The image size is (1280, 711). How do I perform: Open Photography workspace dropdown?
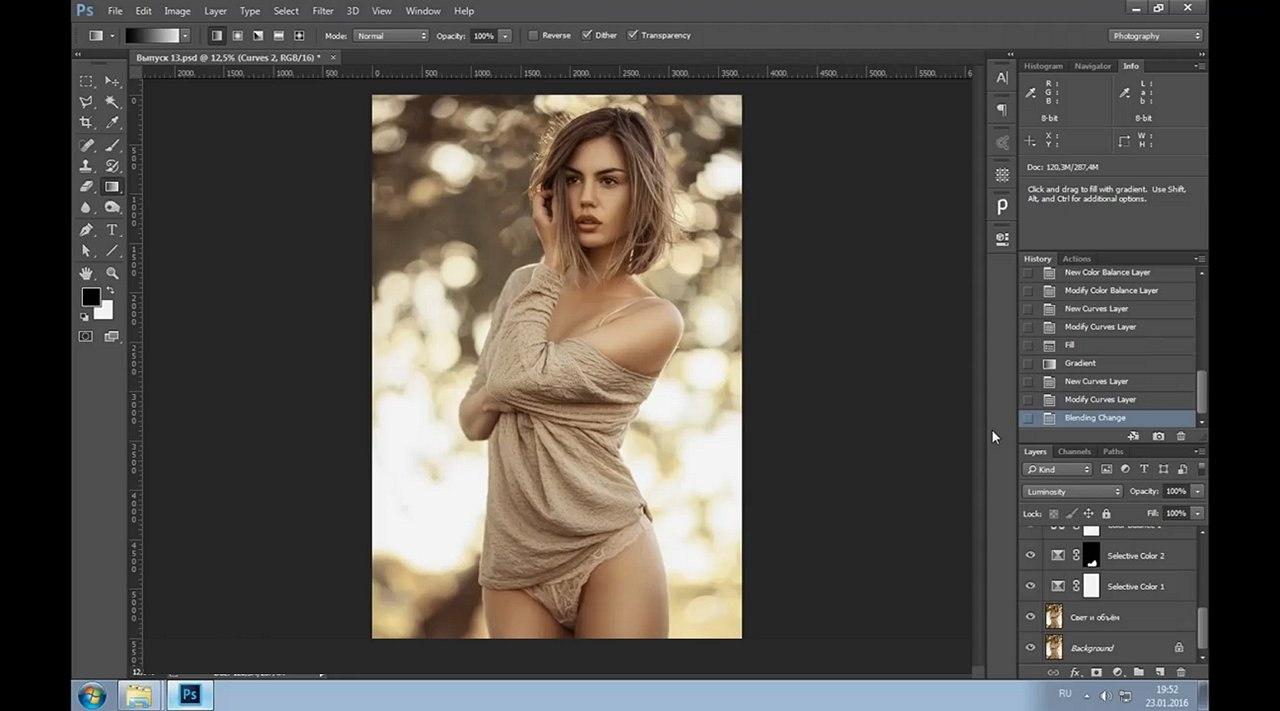pyautogui.click(x=1156, y=36)
